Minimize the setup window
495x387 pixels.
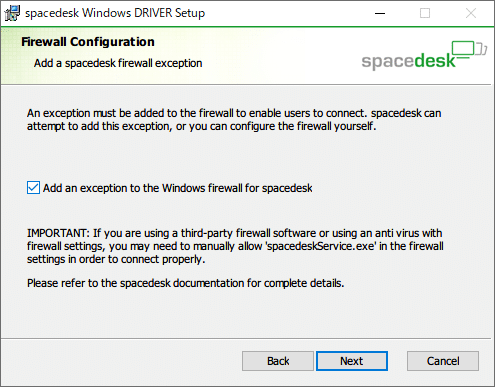tap(380, 13)
